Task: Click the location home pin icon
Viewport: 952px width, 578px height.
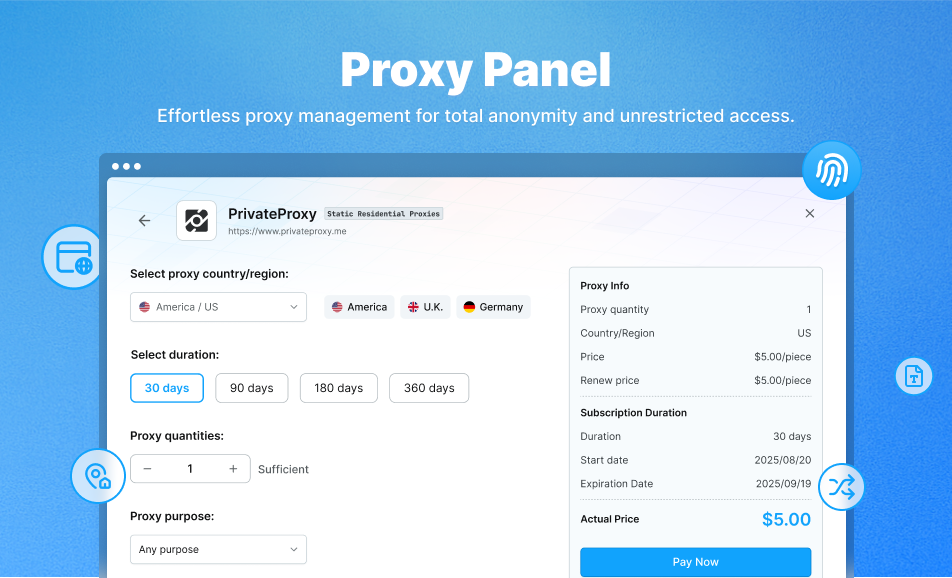Action: (x=98, y=476)
